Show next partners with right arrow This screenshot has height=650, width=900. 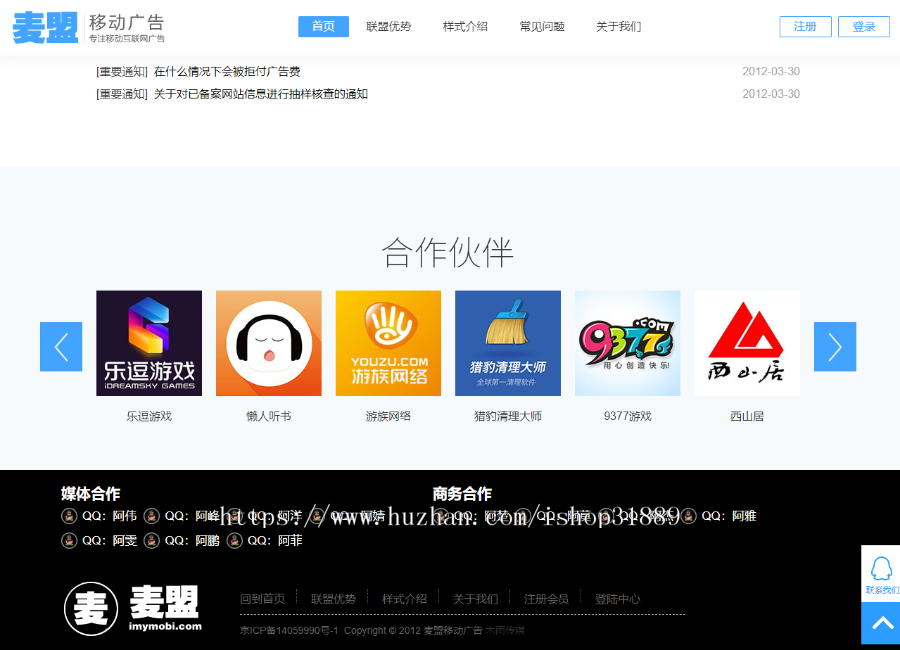[835, 346]
